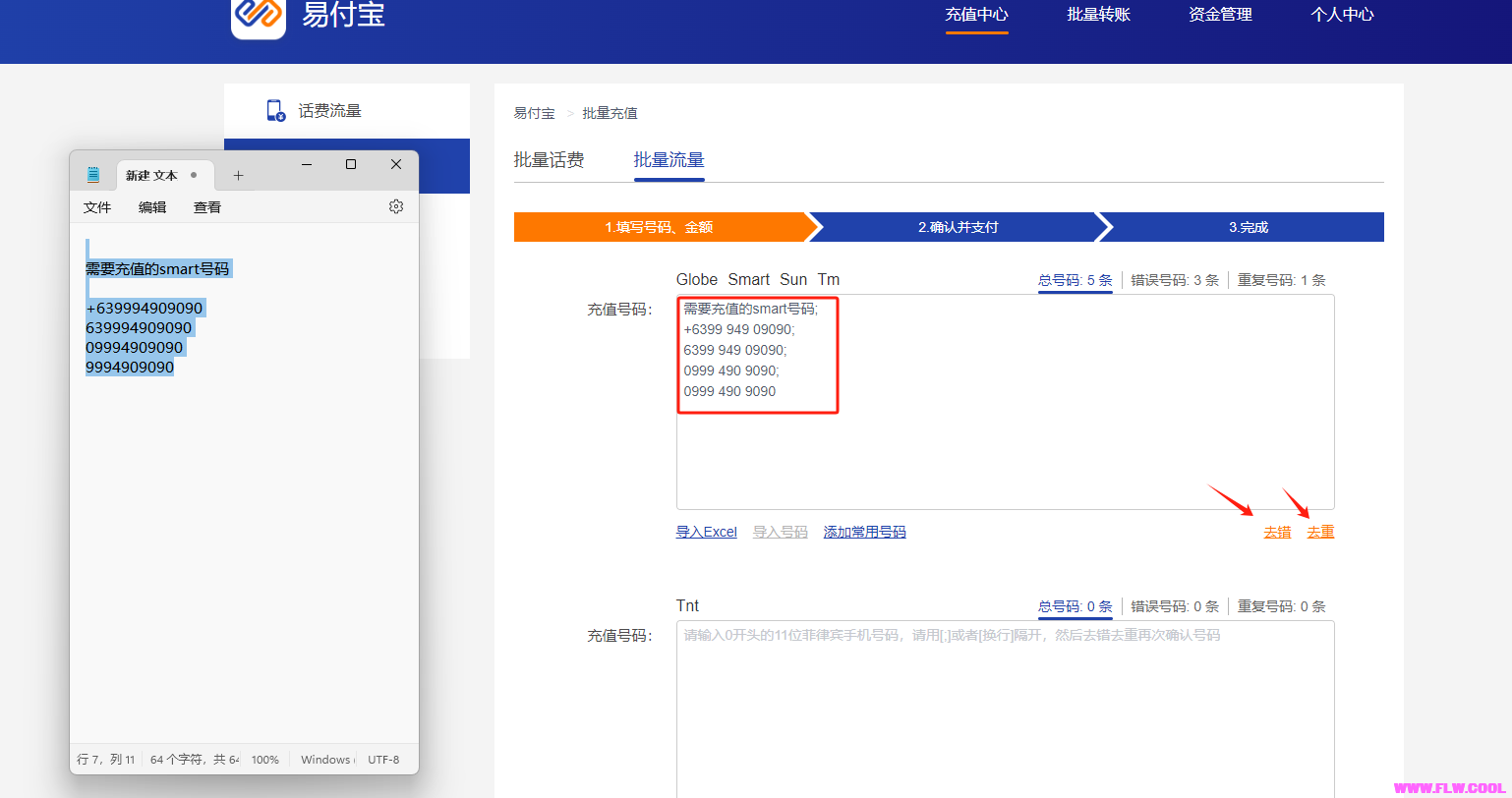Close the Notepad window
Viewport: 1512px width, 798px height.
point(396,164)
